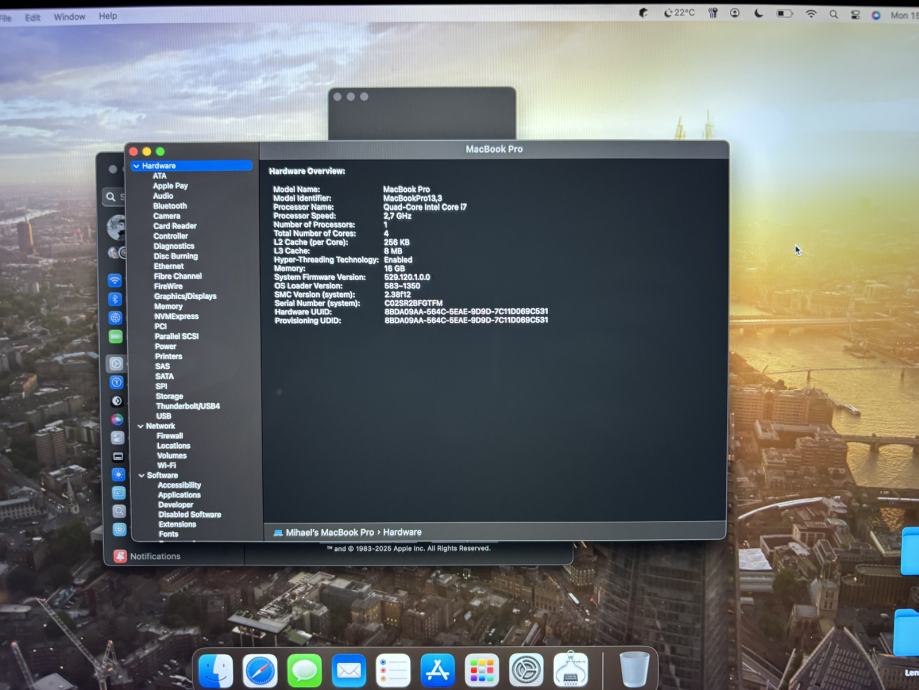
Task: Collapse the Software category chevron
Action: [141, 475]
